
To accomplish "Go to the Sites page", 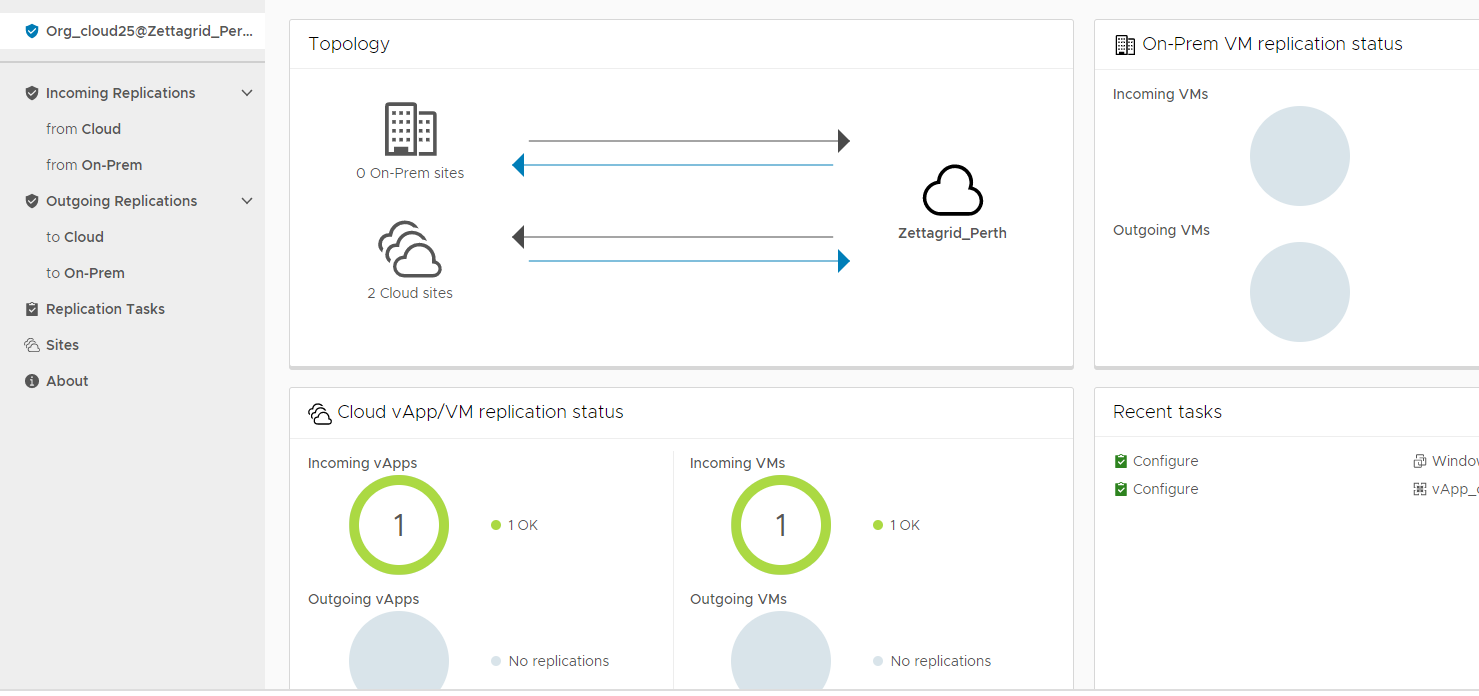I will tap(62, 345).
